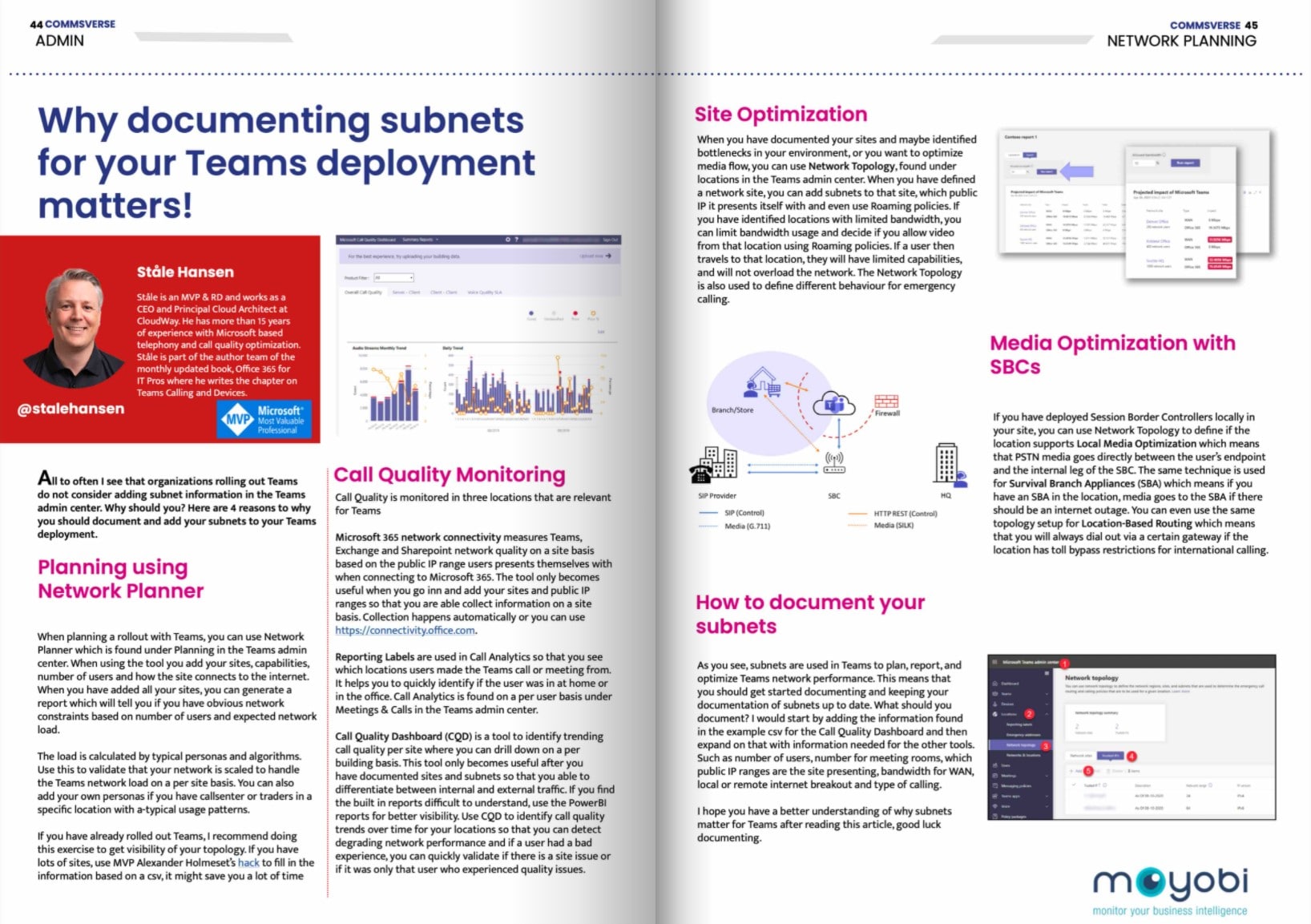Select the Microsoft MVP badge
1311x924 pixels.
[x=264, y=419]
